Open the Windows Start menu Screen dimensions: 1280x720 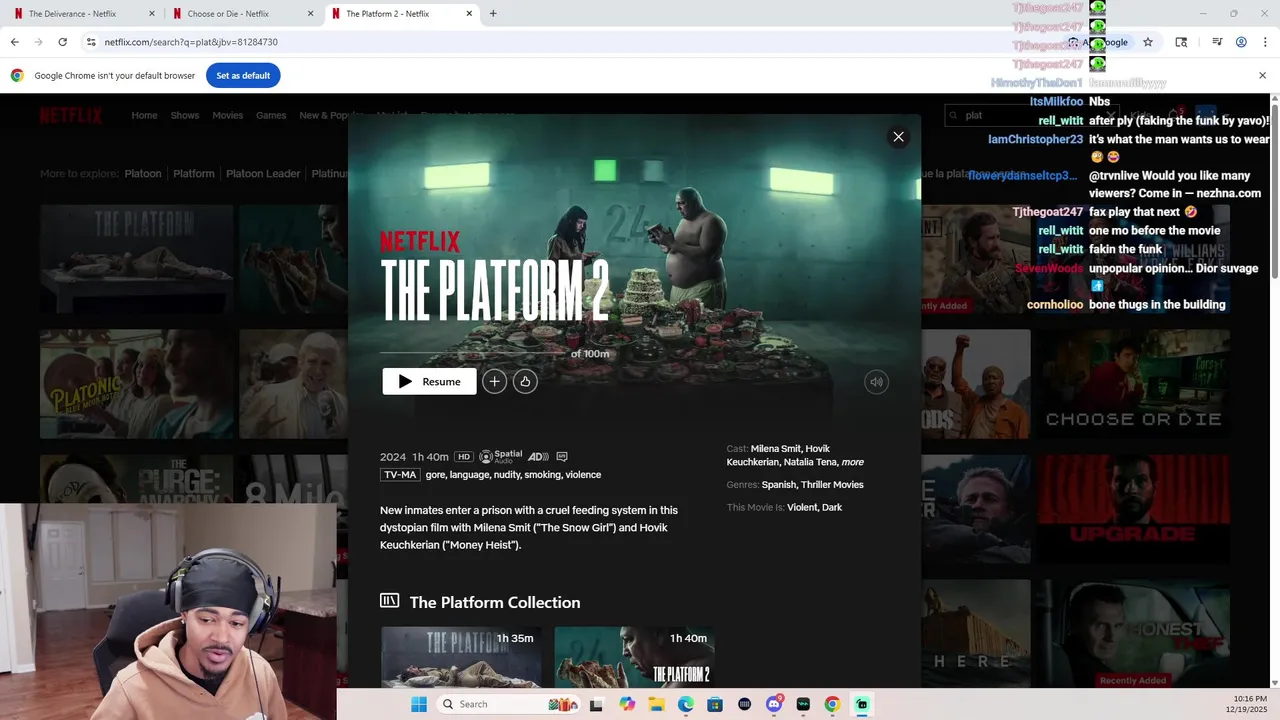[x=419, y=704]
